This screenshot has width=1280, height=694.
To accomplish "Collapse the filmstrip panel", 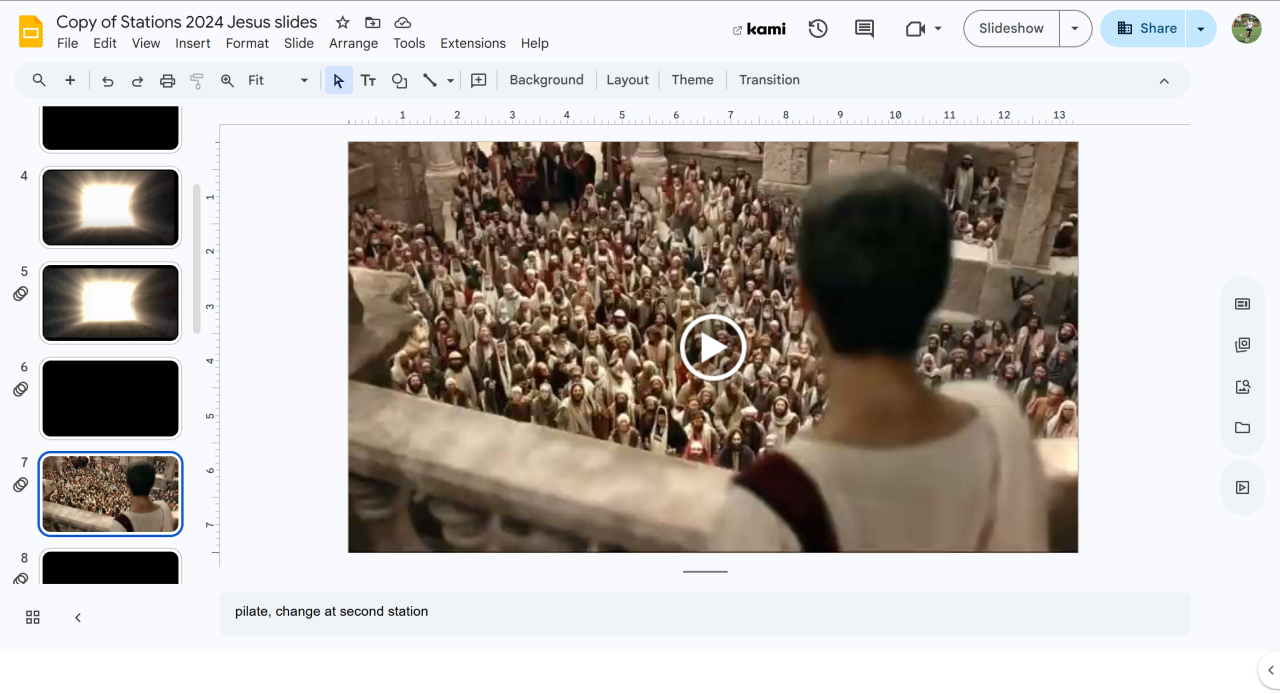I will (78, 618).
